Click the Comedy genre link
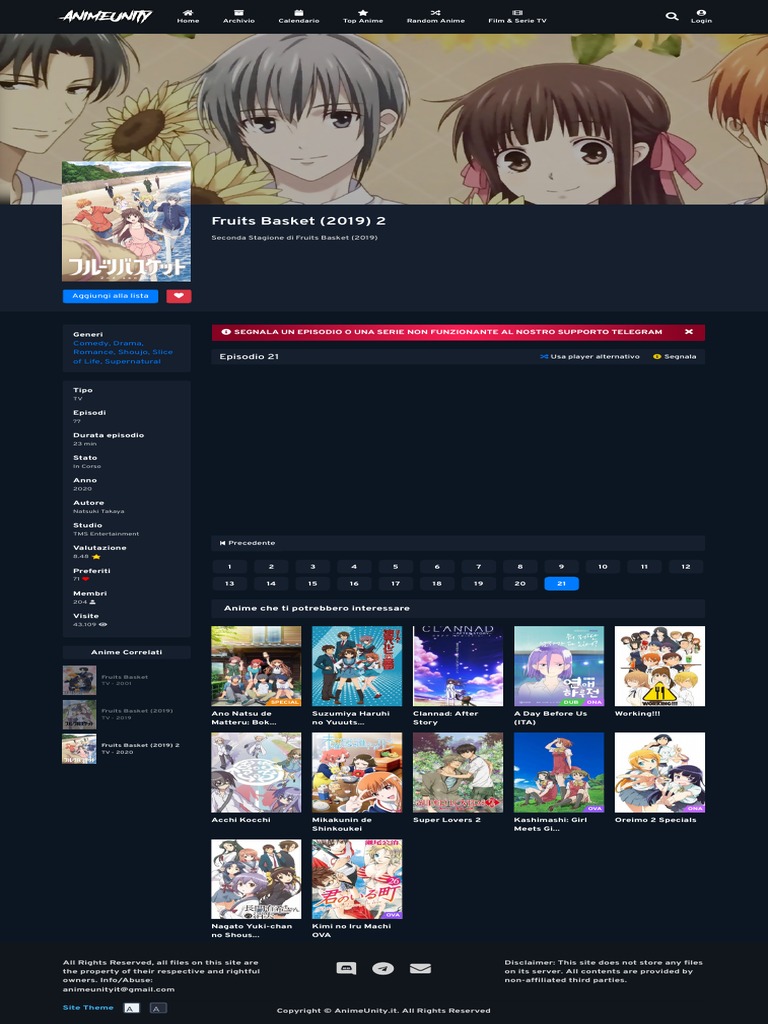This screenshot has width=768, height=1024. 91,343
